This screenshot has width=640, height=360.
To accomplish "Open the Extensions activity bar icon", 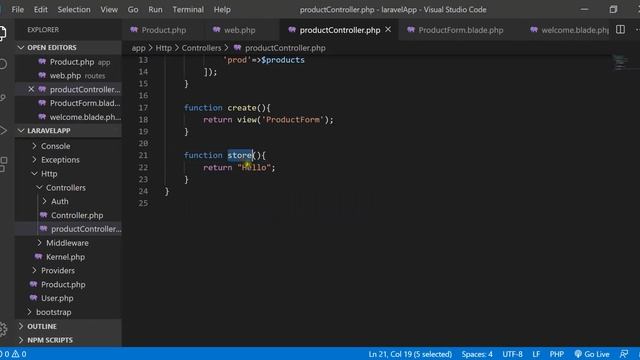I will (3, 164).
